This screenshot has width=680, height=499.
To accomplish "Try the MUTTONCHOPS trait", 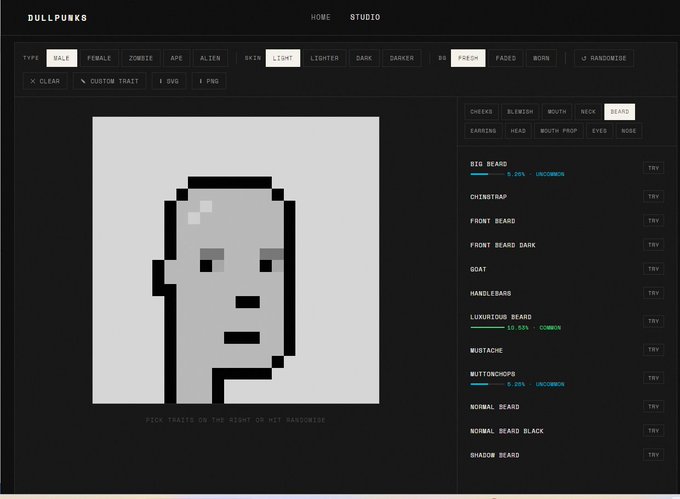I will (653, 378).
